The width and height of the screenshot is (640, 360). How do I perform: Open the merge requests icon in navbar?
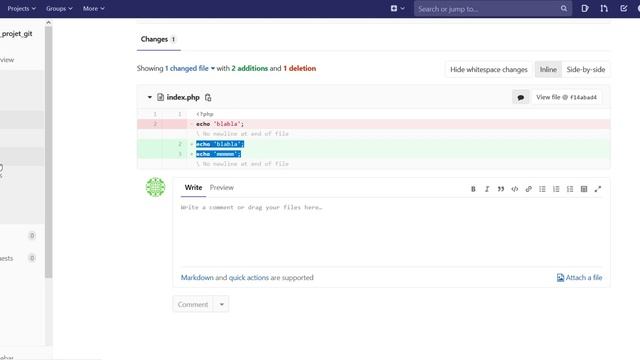tap(604, 9)
